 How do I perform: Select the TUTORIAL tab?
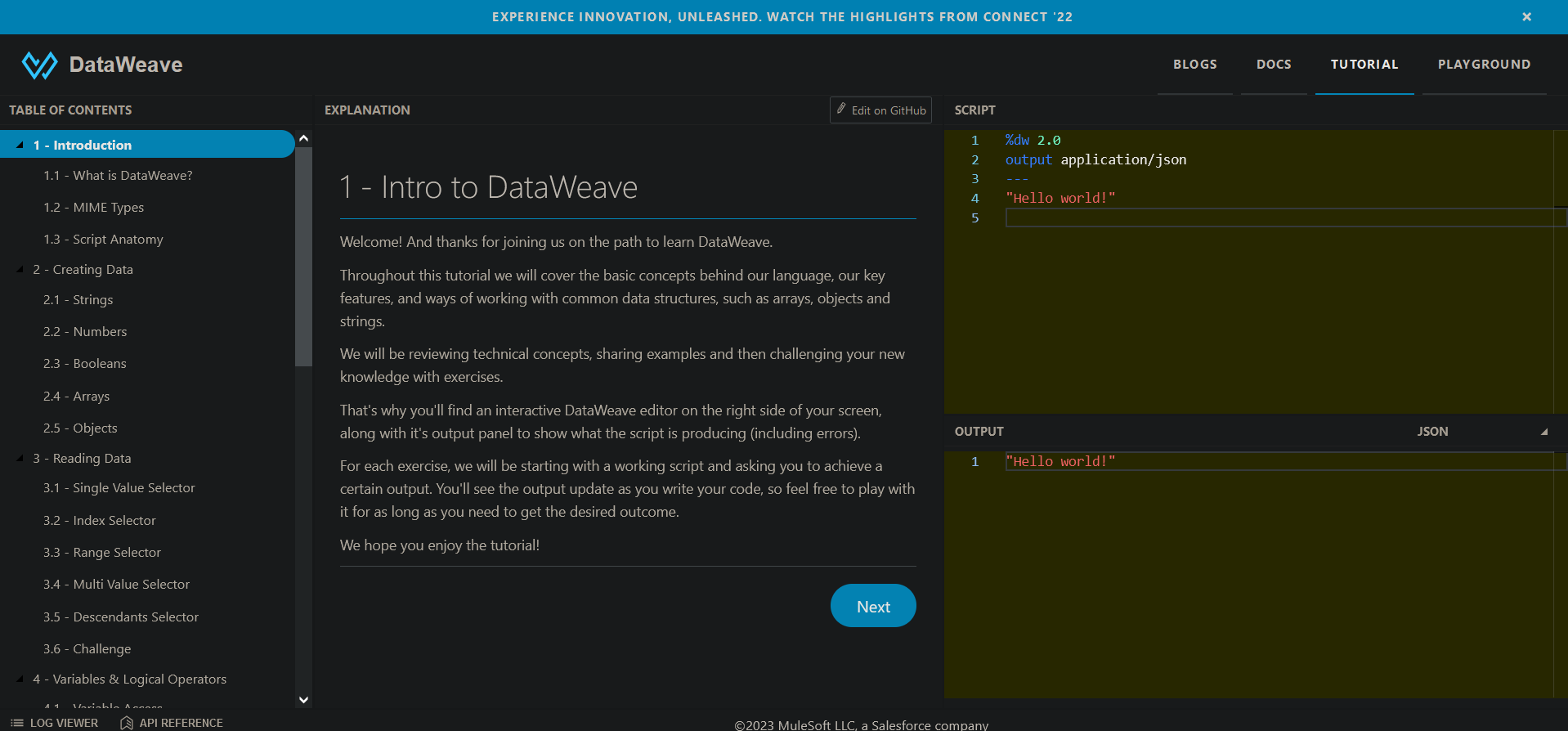point(1364,64)
